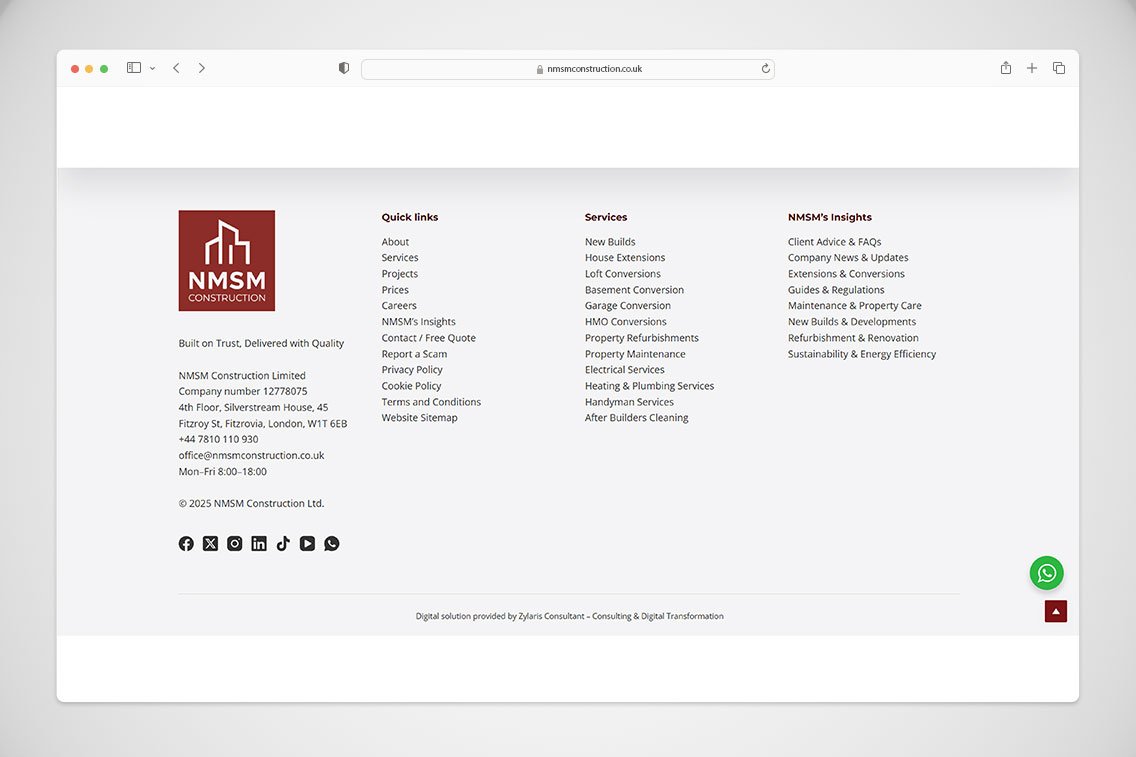Click the NMSM Construction logo
Image resolution: width=1136 pixels, height=757 pixels.
tap(227, 260)
